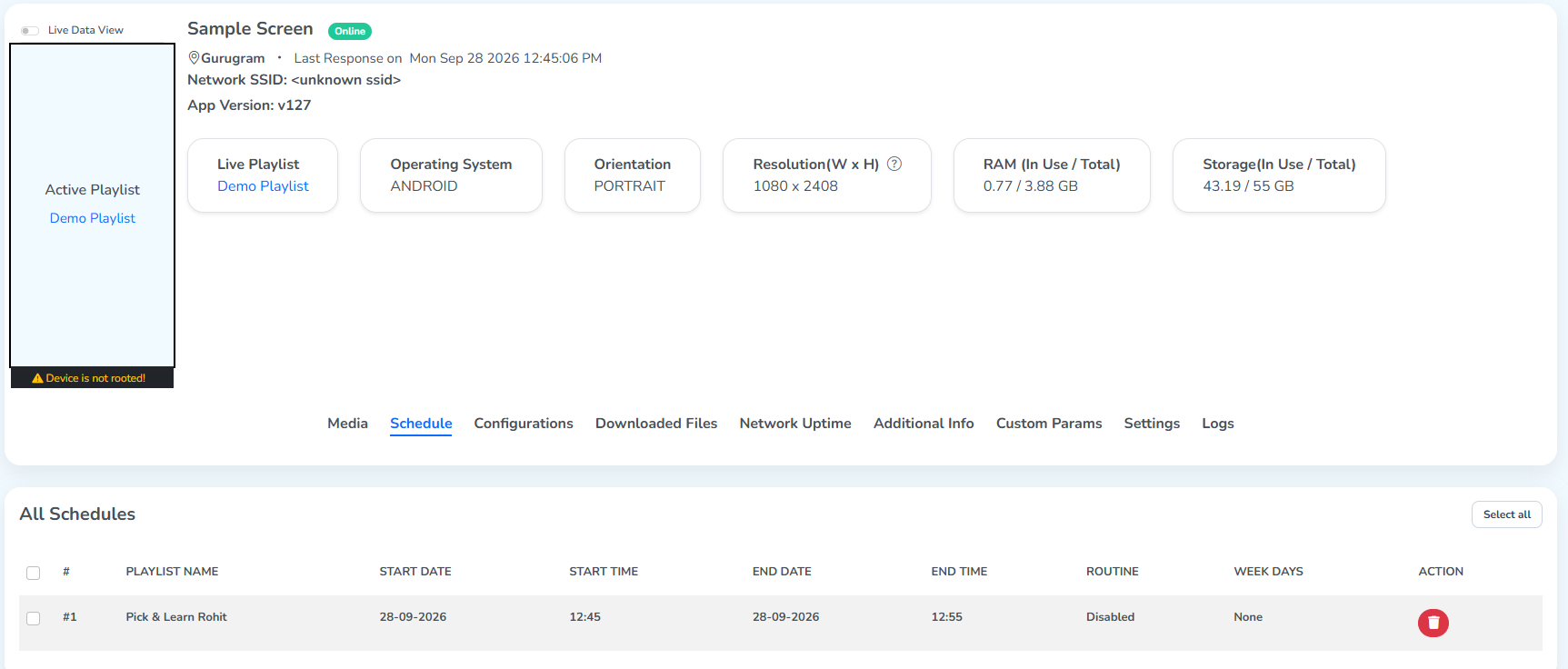Open the Media tab
This screenshot has height=669, width=1568.
[347, 424]
